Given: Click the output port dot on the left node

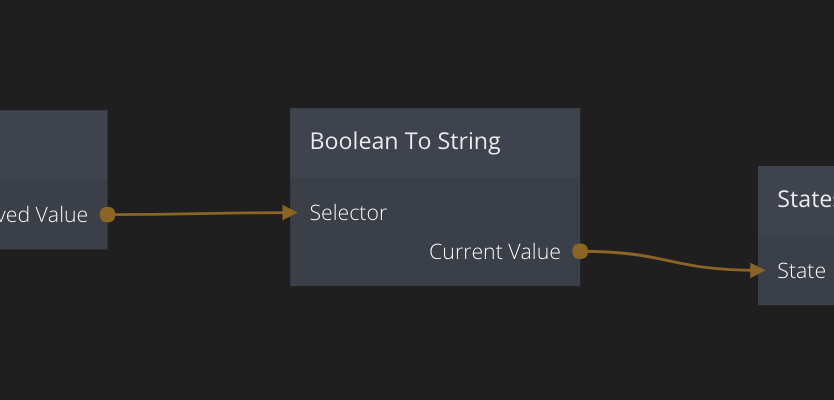Looking at the screenshot, I should click(x=107, y=214).
